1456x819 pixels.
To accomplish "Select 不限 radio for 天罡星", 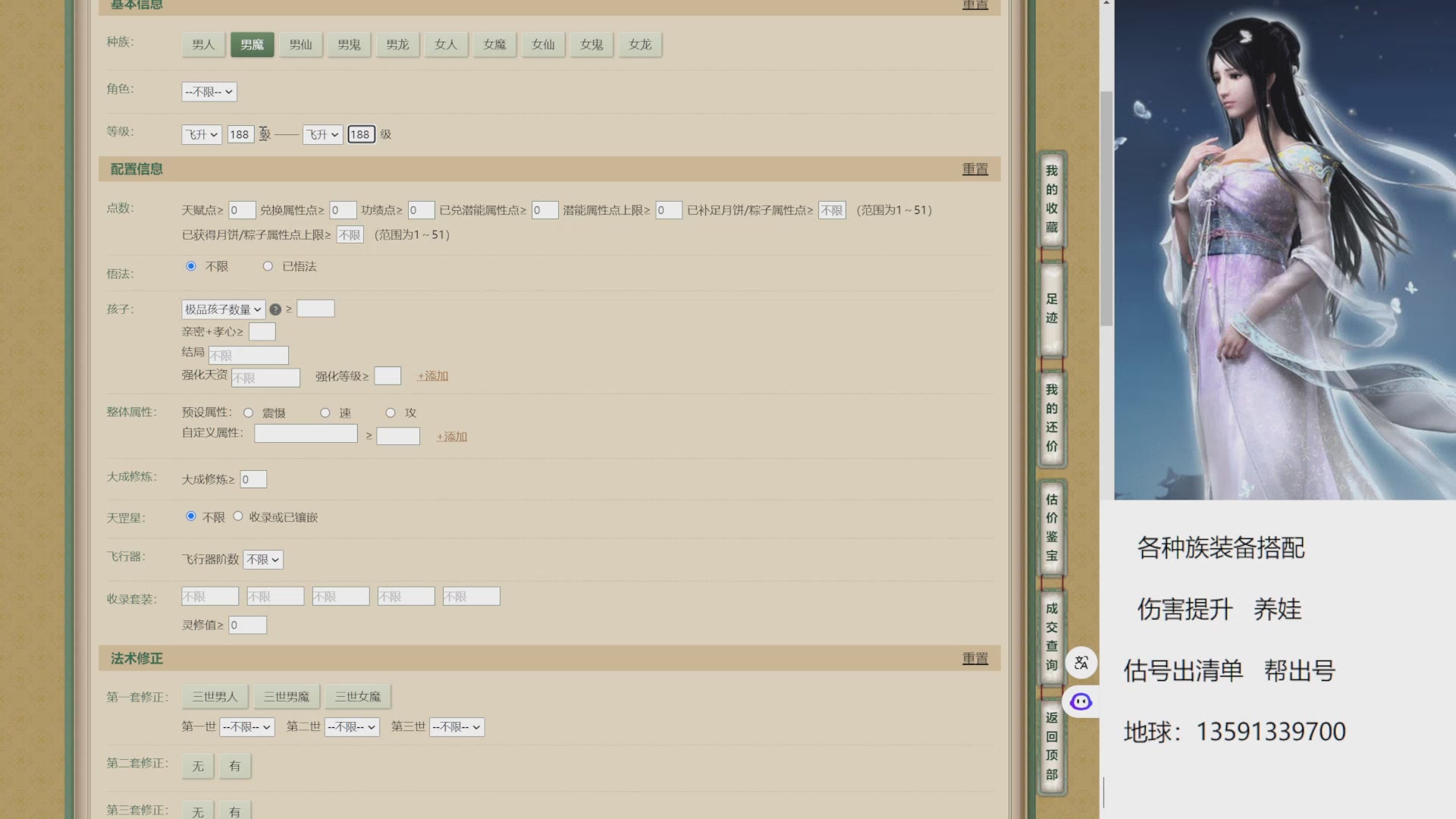I will point(191,516).
